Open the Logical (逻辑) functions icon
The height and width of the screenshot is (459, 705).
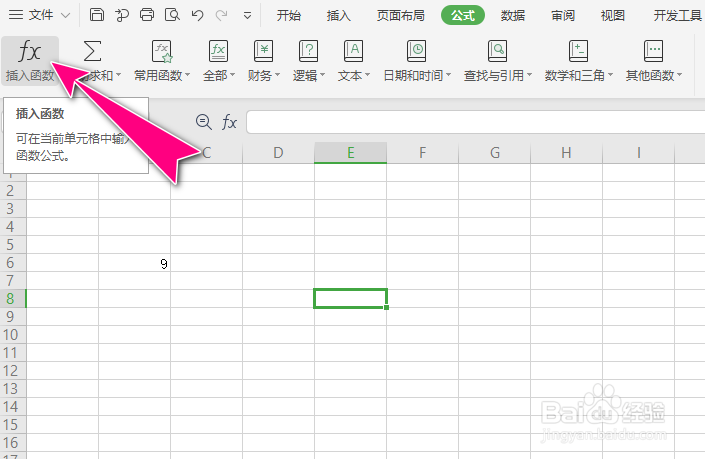[x=308, y=51]
